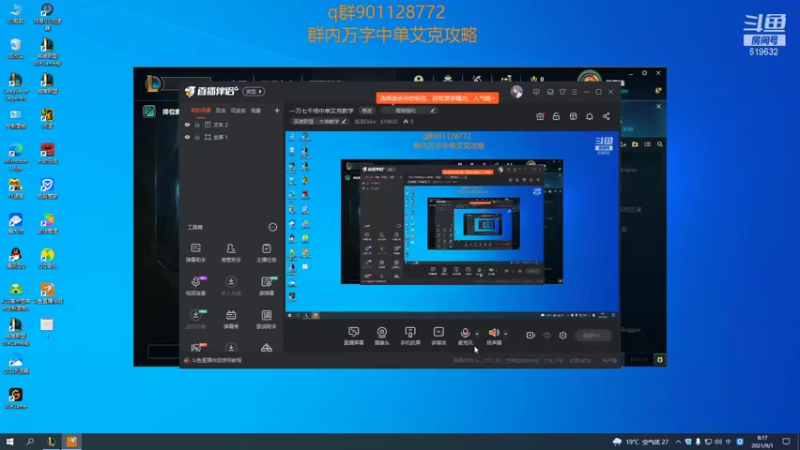Expand the orange tag suggestion banner
Image resolution: width=800 pixels, height=450 pixels.
(x=437, y=98)
